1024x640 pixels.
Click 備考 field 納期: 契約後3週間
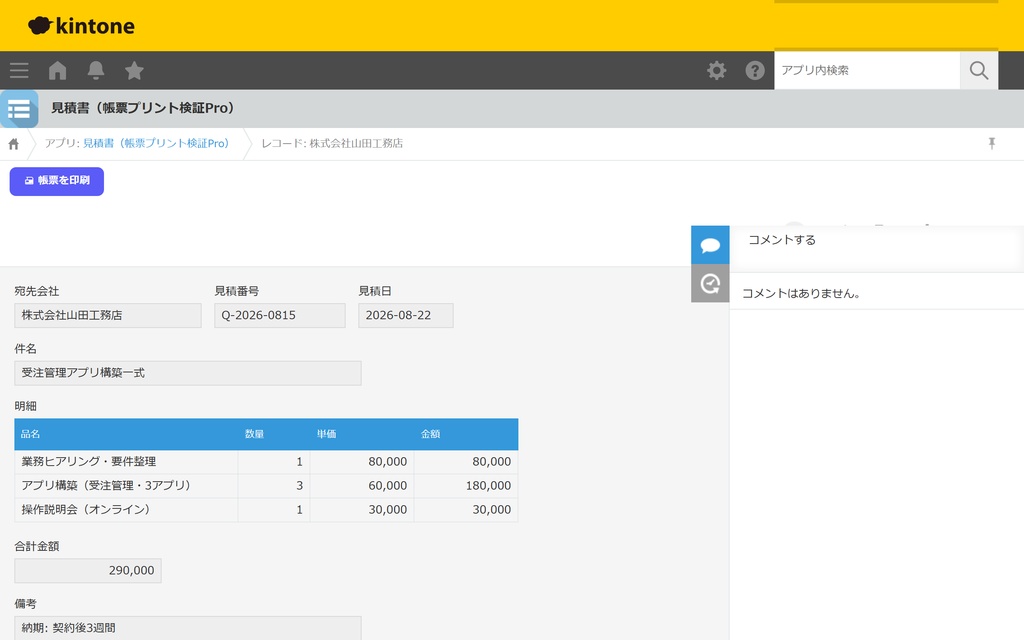pyautogui.click(x=187, y=628)
